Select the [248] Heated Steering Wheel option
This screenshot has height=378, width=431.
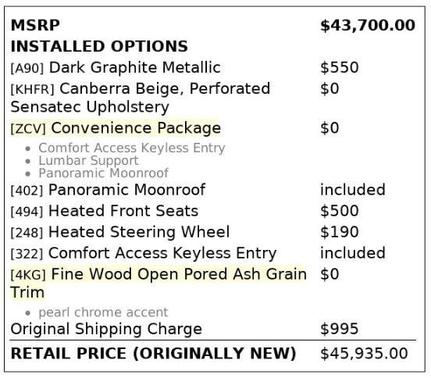(x=120, y=232)
